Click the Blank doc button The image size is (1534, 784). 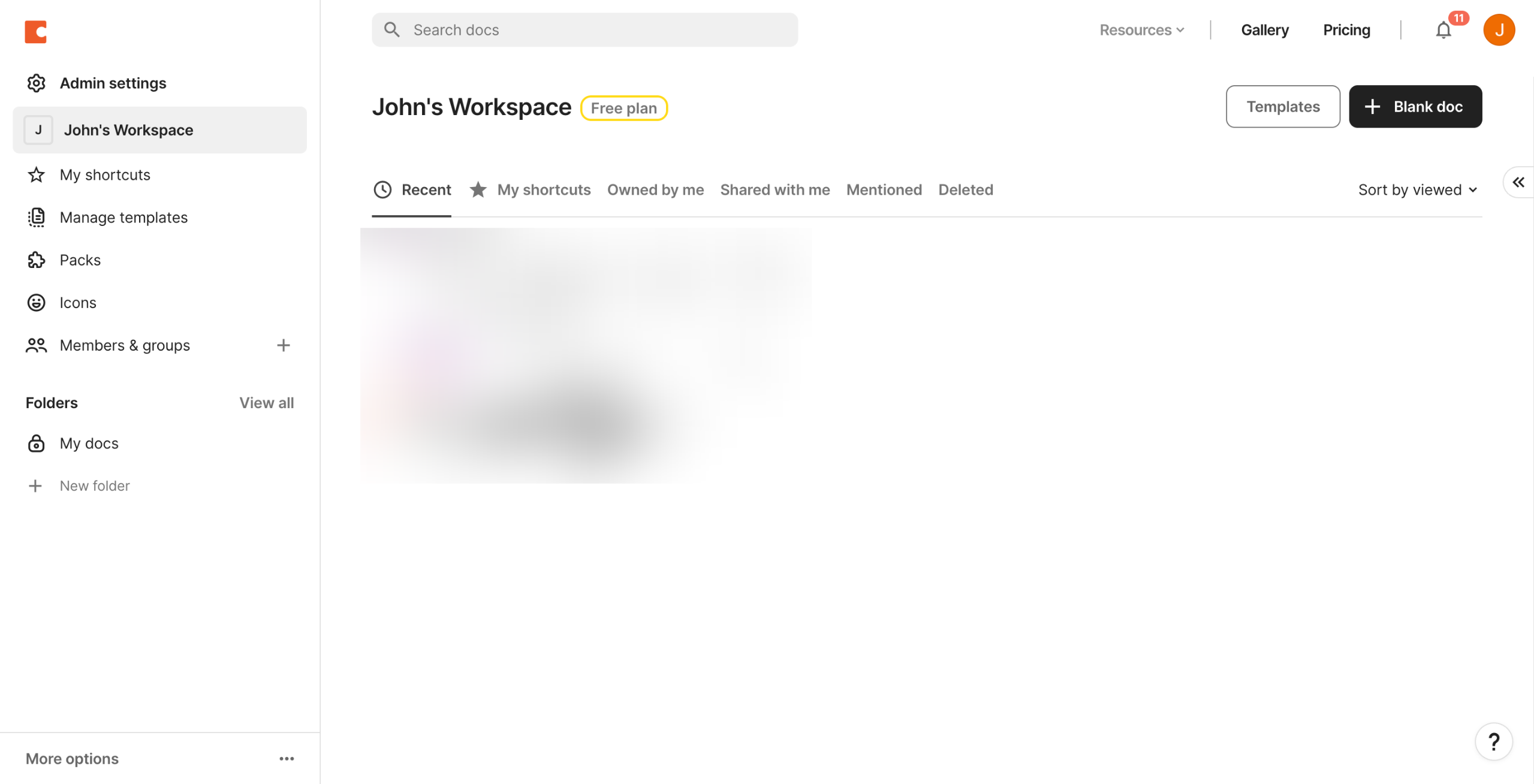1415,107
